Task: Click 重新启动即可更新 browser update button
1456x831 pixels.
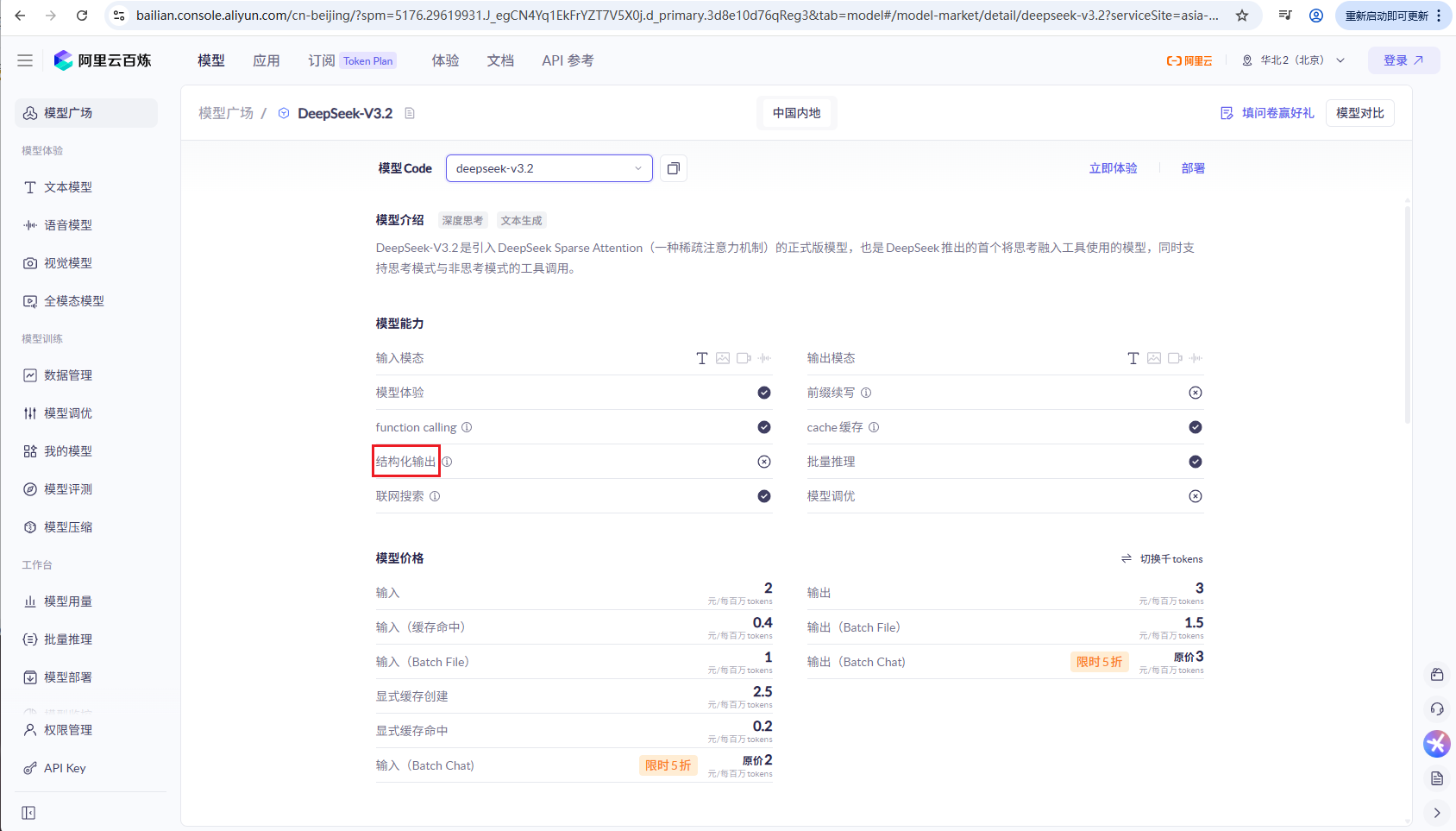Action: [x=1387, y=16]
